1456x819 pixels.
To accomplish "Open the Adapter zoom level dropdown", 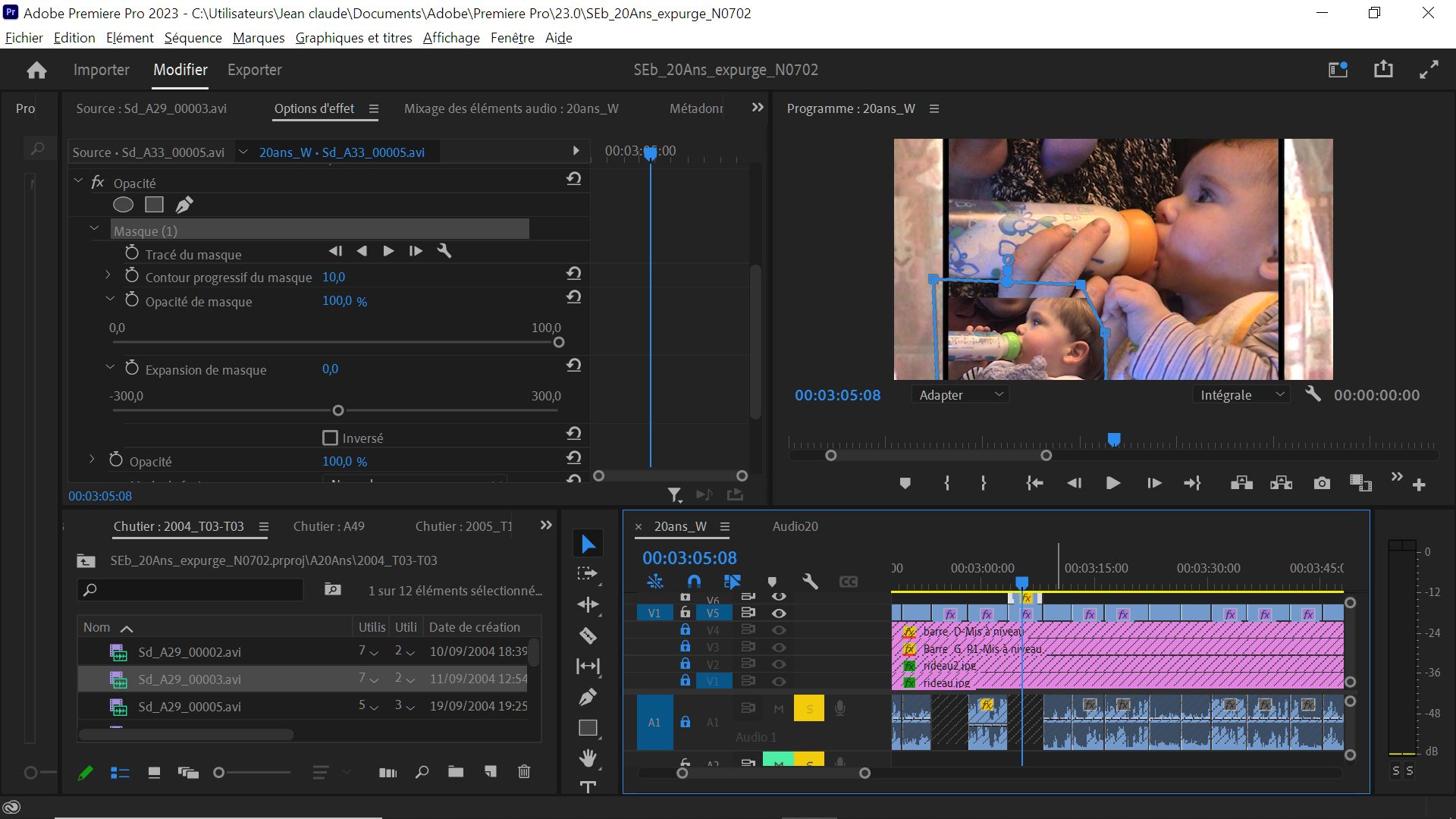I will tap(960, 394).
